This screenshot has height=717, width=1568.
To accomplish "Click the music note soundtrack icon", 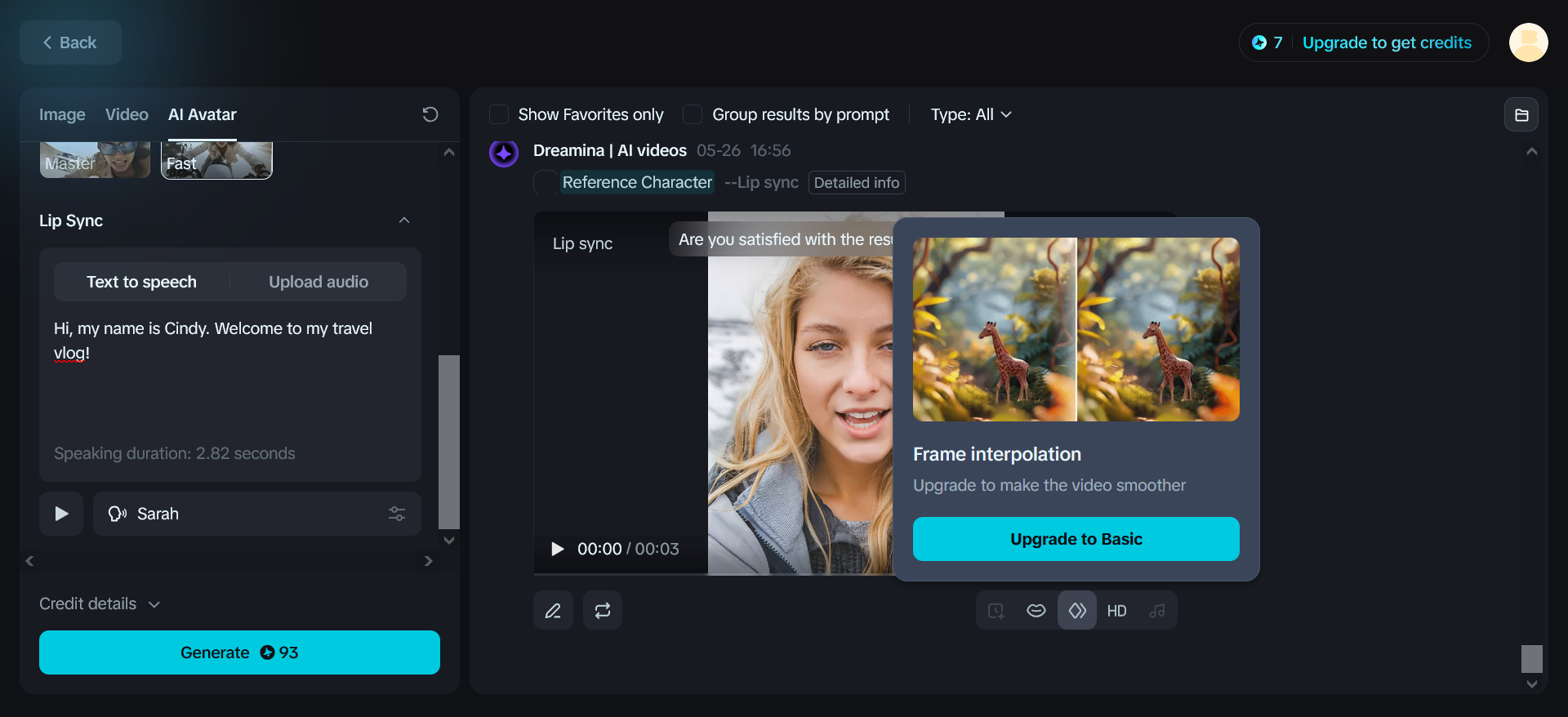I will 1157,611.
